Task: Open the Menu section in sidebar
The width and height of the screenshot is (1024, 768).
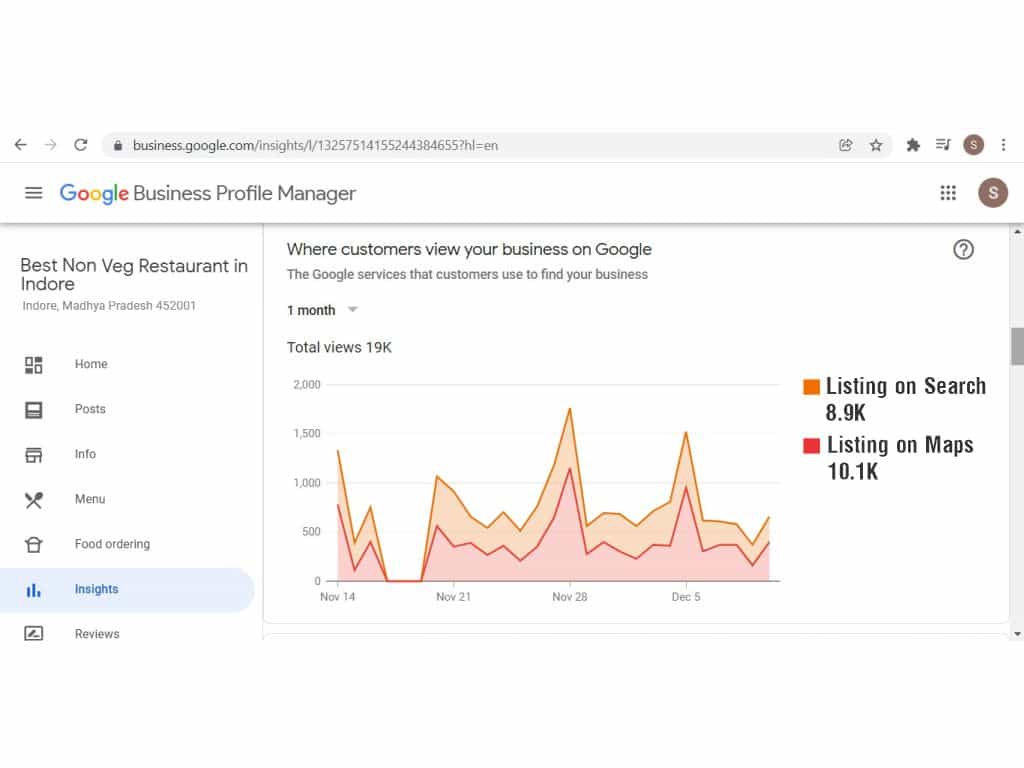Action: click(89, 499)
